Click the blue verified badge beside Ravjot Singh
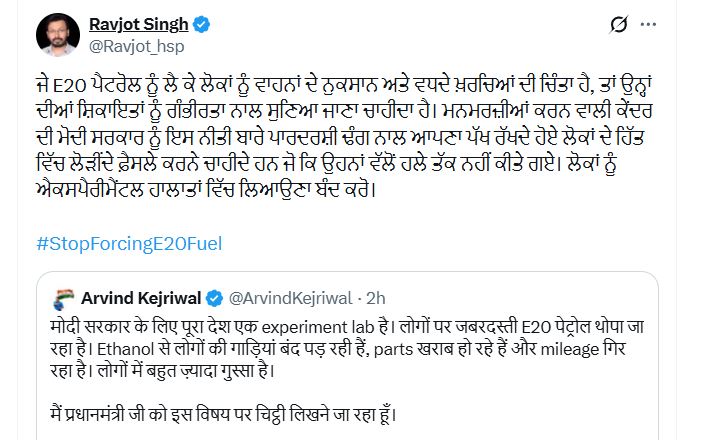 [x=201, y=24]
